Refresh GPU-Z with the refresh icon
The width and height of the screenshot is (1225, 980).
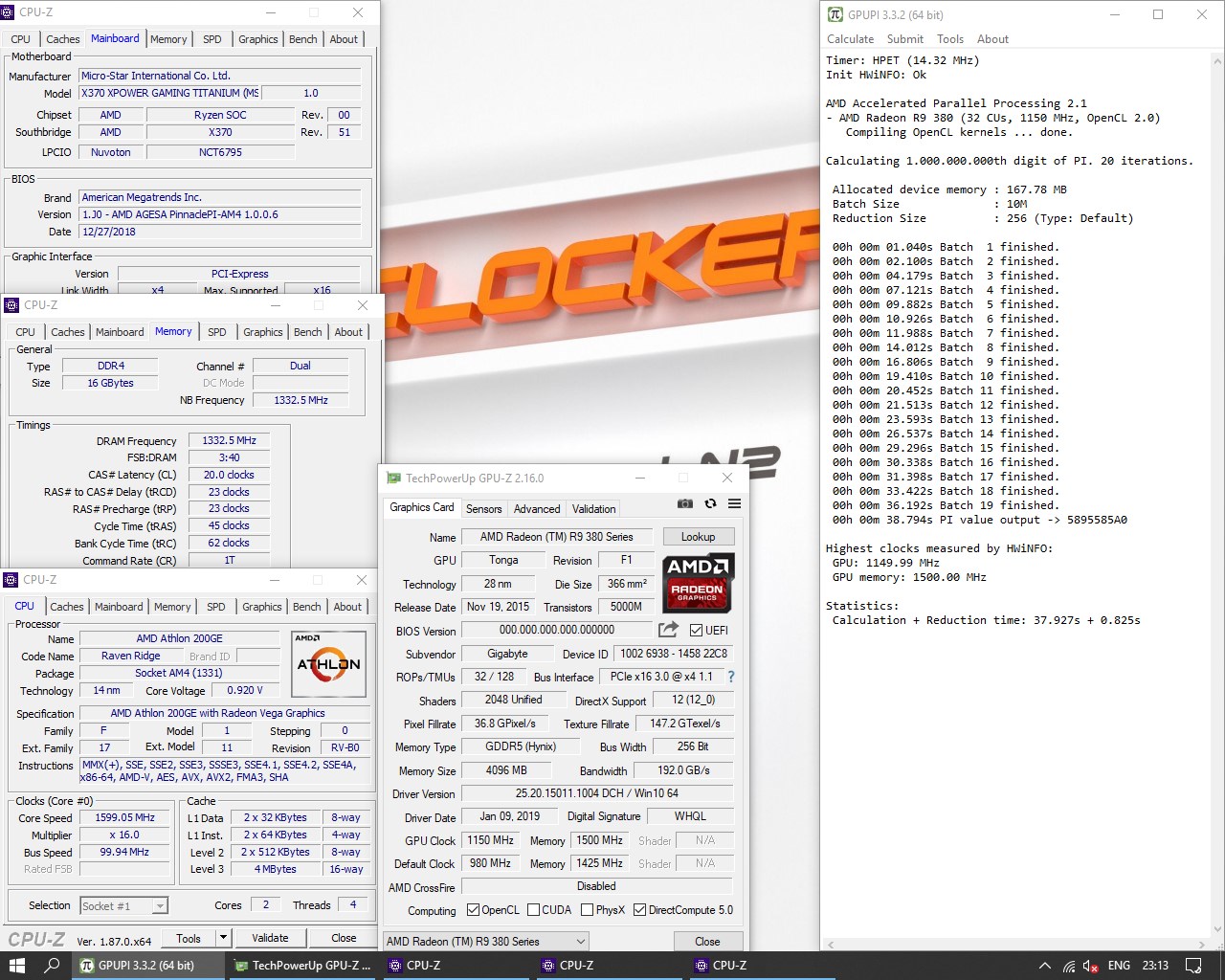(710, 503)
